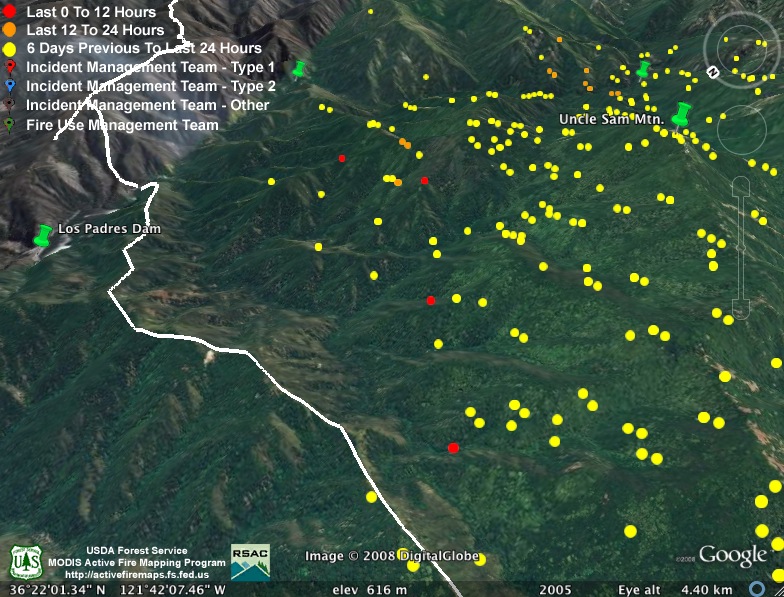Click the RSAC logo
This screenshot has height=597, width=784.
[x=250, y=562]
